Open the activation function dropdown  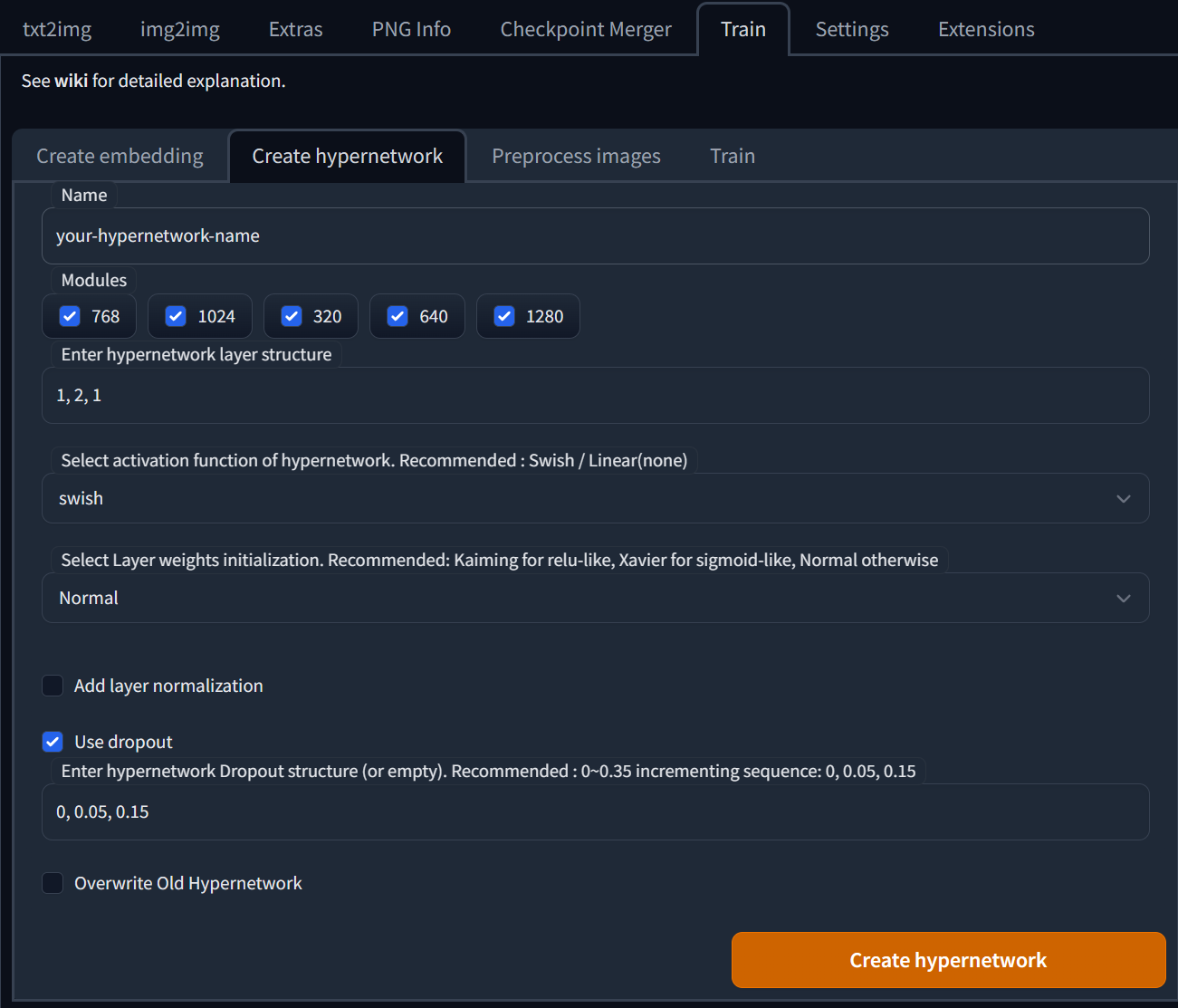click(1123, 498)
